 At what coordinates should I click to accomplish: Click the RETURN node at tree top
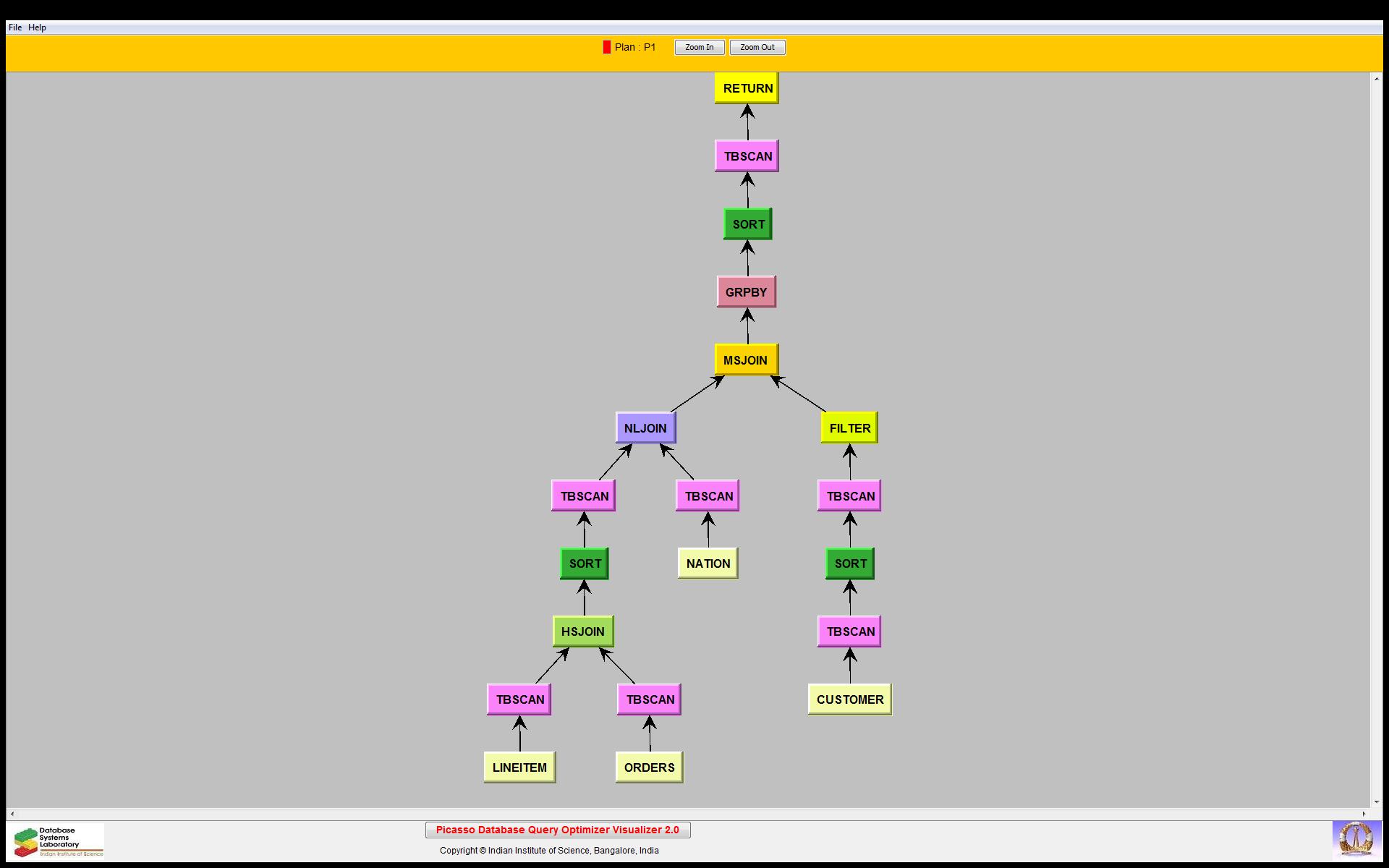(747, 88)
